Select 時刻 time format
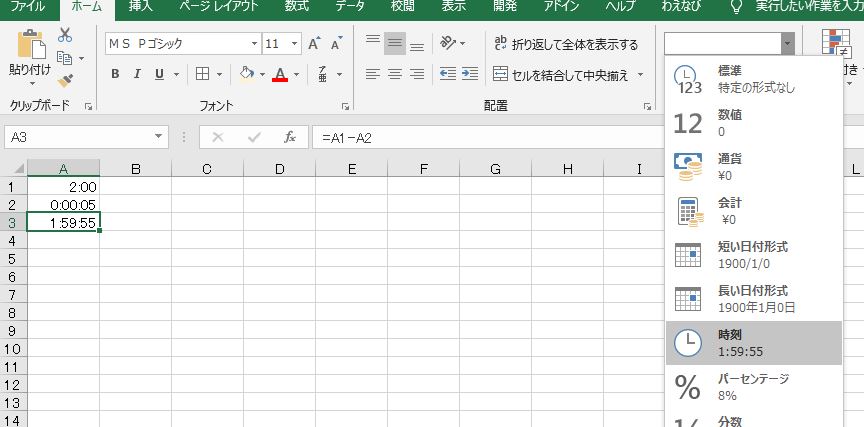This screenshot has width=864, height=427. pyautogui.click(x=754, y=343)
